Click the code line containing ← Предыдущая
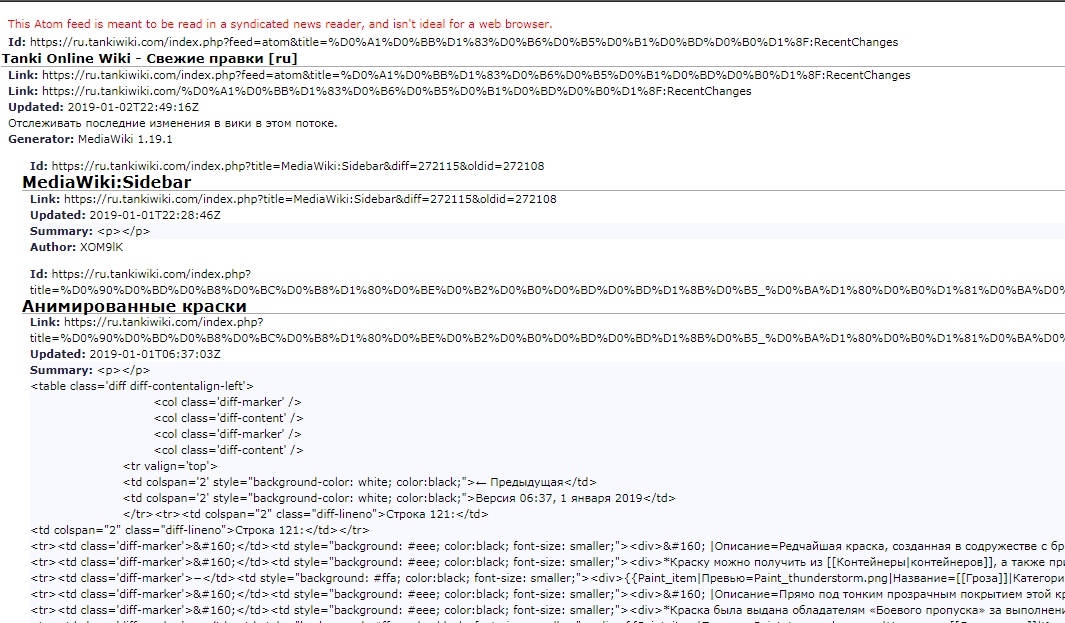The width and height of the screenshot is (1065, 623). click(360, 481)
